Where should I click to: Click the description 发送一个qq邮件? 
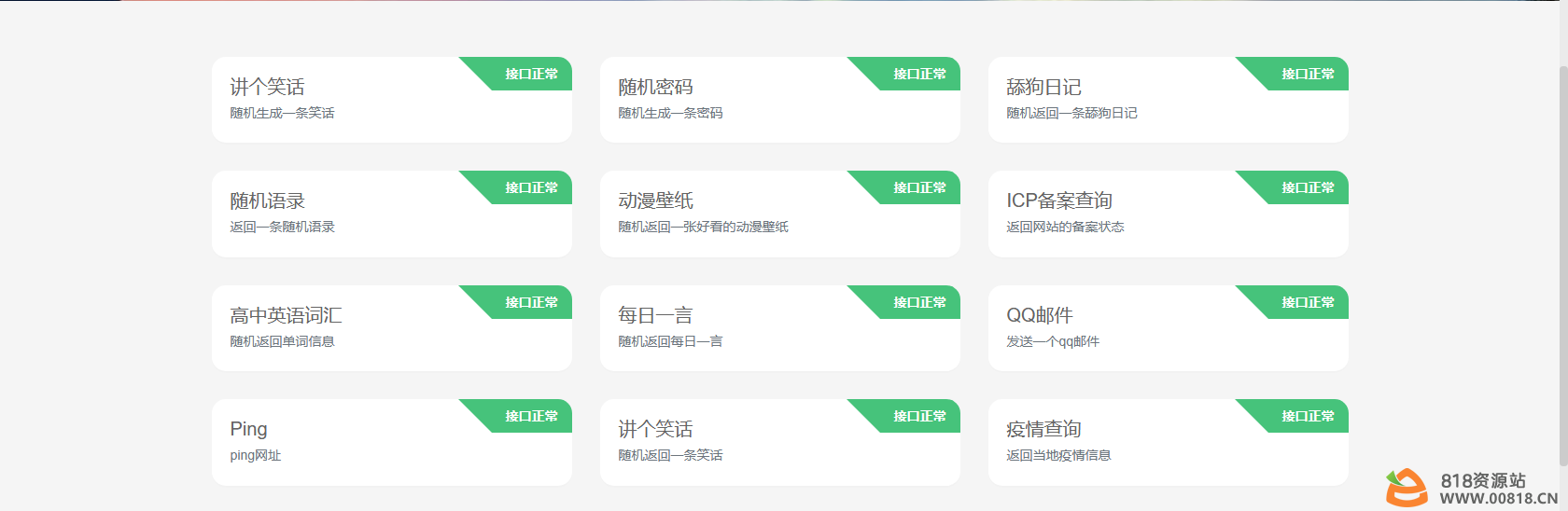(x=1053, y=341)
